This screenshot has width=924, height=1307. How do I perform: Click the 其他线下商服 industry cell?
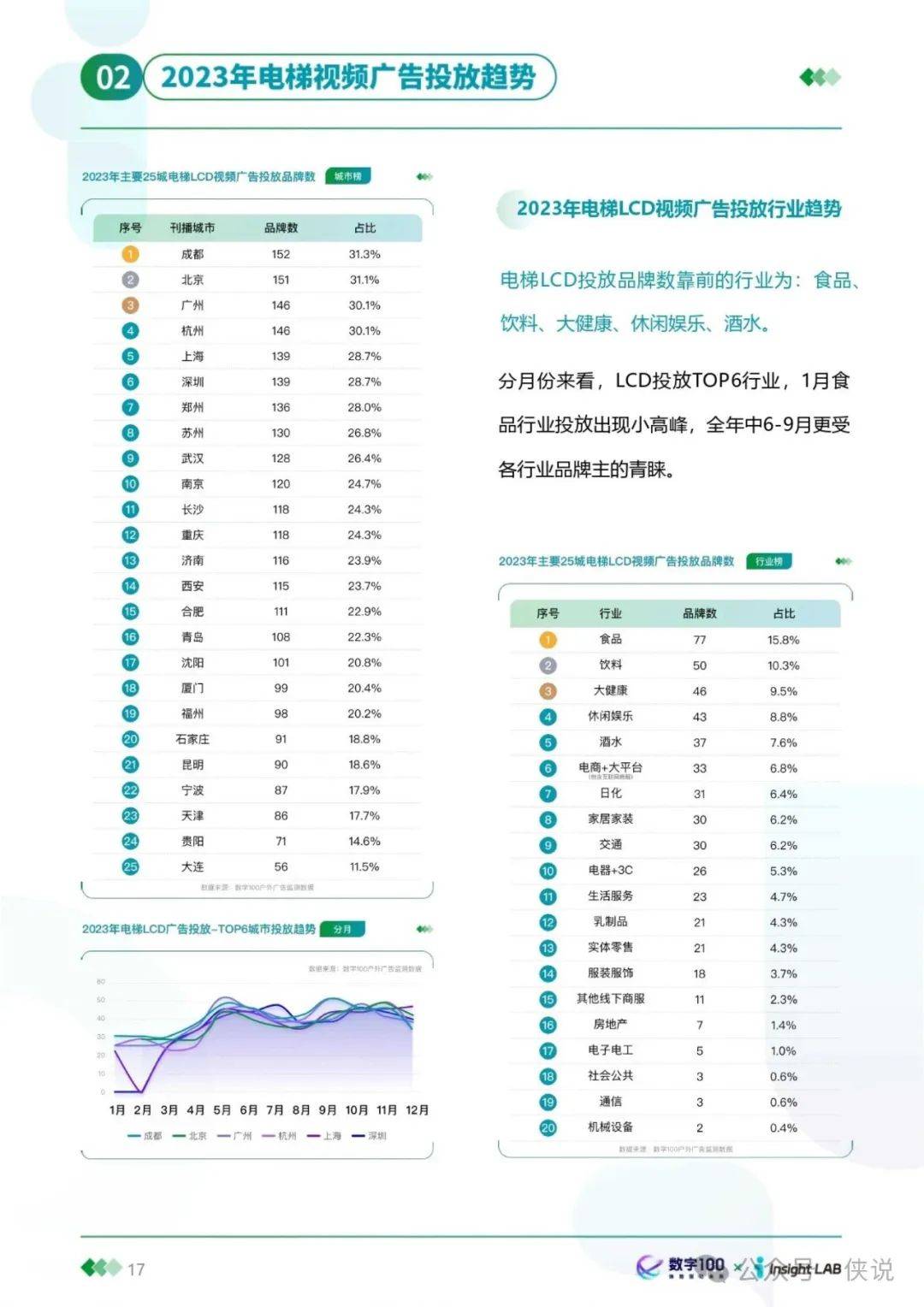tap(611, 998)
